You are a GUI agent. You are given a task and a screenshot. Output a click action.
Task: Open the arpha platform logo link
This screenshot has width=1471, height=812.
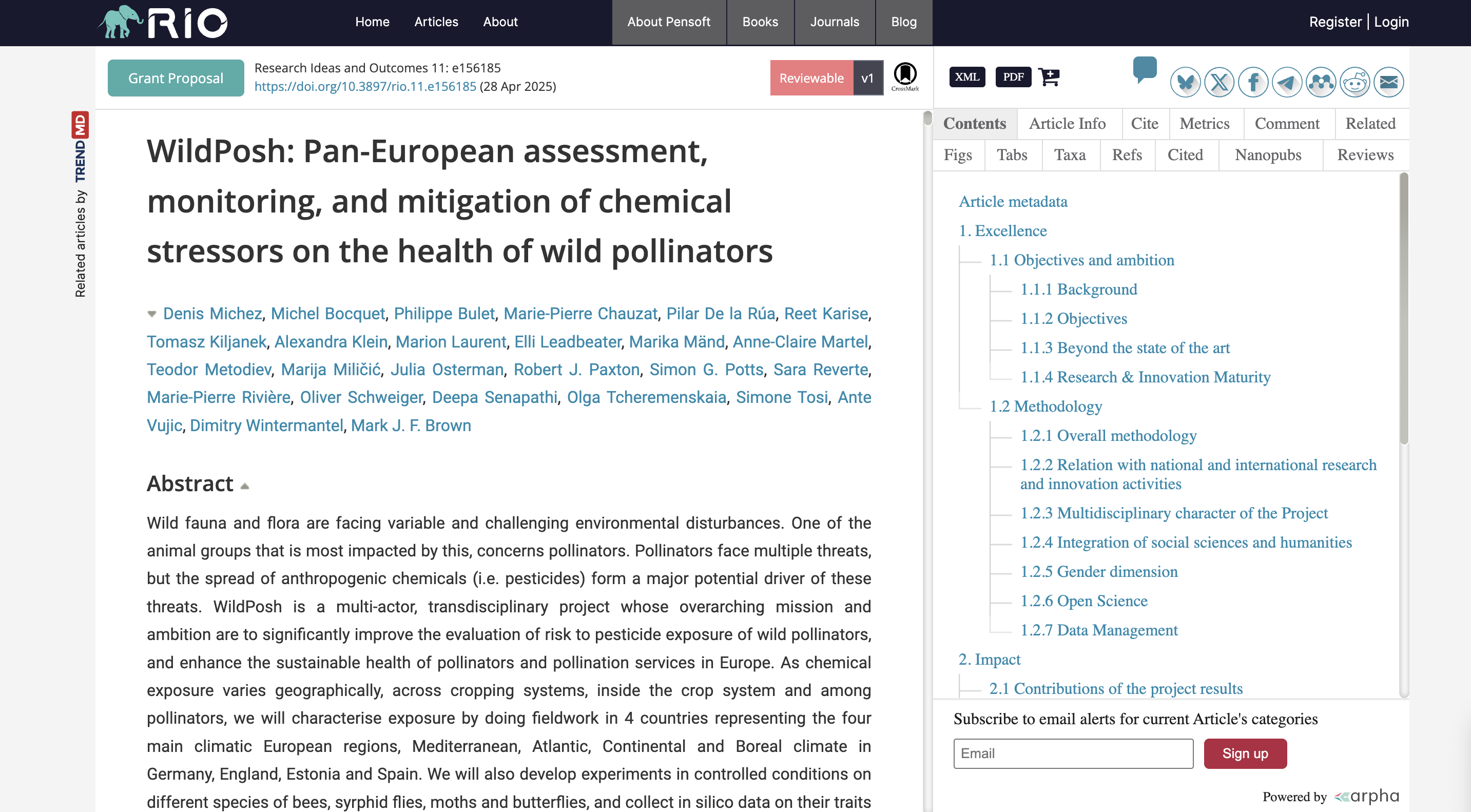tap(1366, 796)
